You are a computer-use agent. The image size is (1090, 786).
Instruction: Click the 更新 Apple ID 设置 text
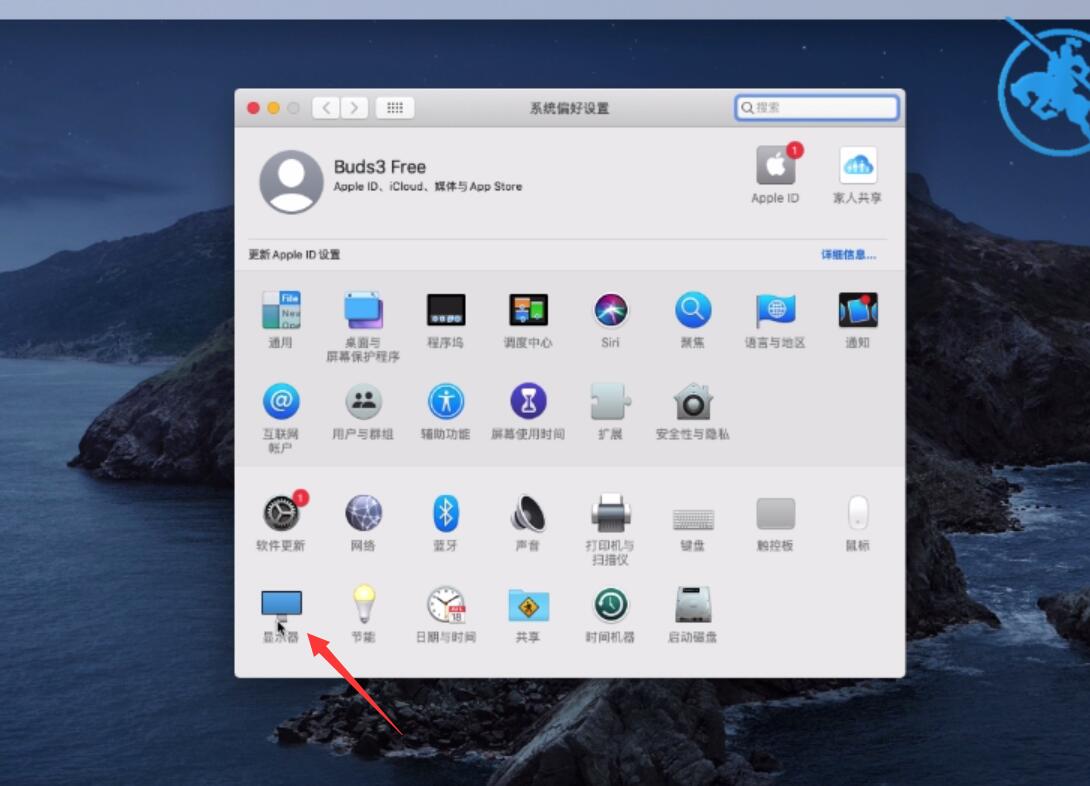point(295,255)
